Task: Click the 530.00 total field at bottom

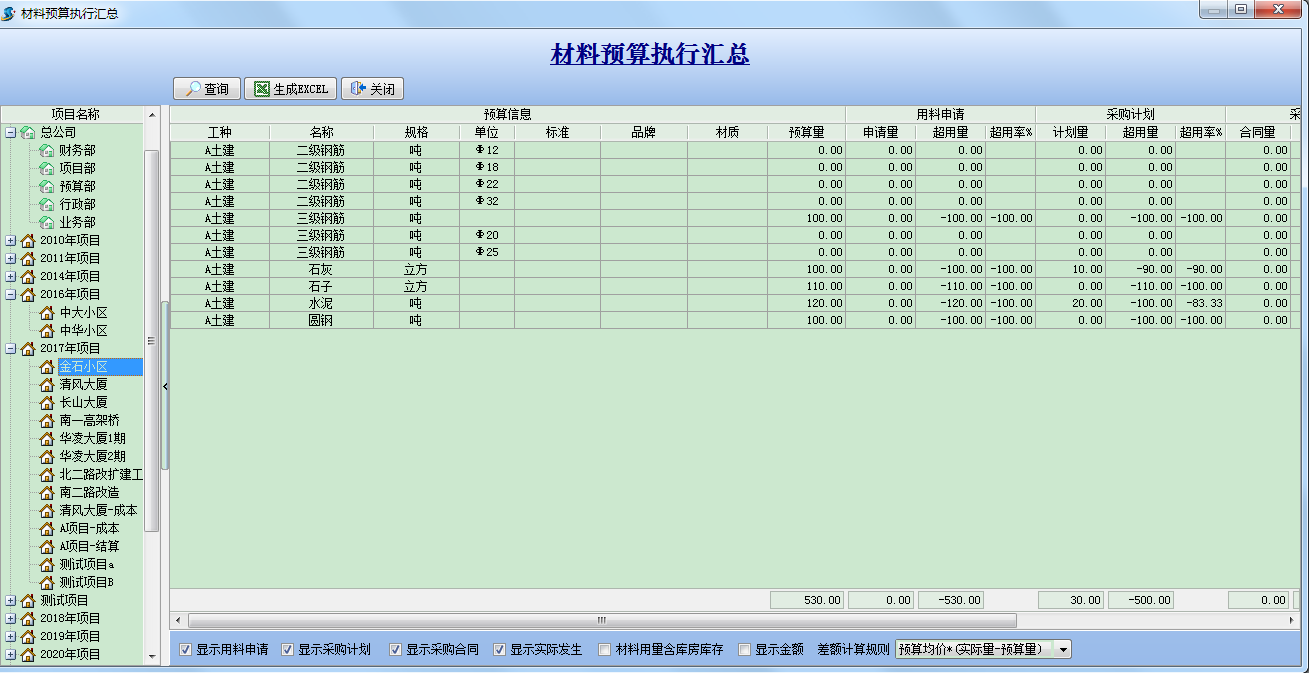Action: (807, 599)
